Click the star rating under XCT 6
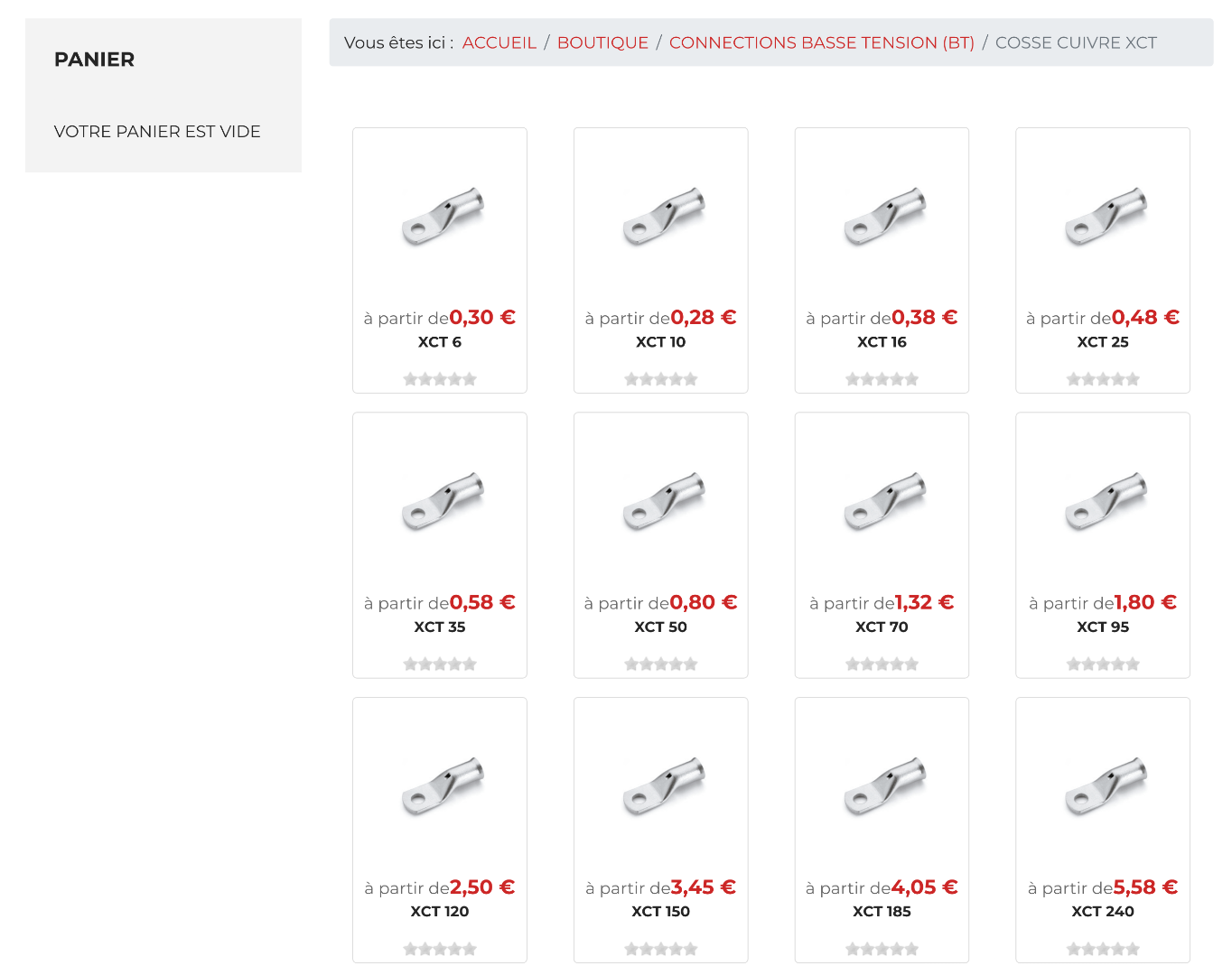The image size is (1232, 975). 440,379
